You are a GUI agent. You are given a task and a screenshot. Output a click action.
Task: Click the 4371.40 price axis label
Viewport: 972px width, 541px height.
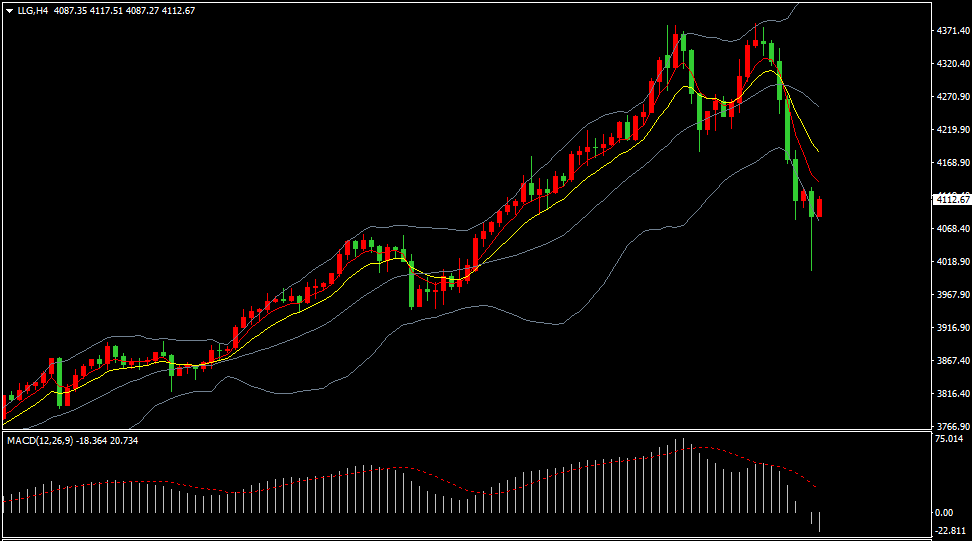click(950, 32)
